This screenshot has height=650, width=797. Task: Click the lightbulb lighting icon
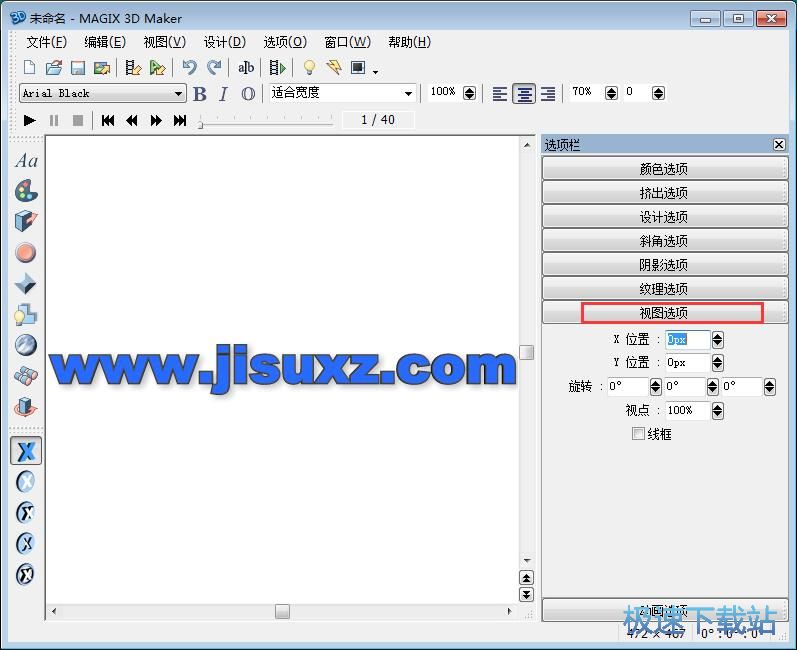click(309, 67)
